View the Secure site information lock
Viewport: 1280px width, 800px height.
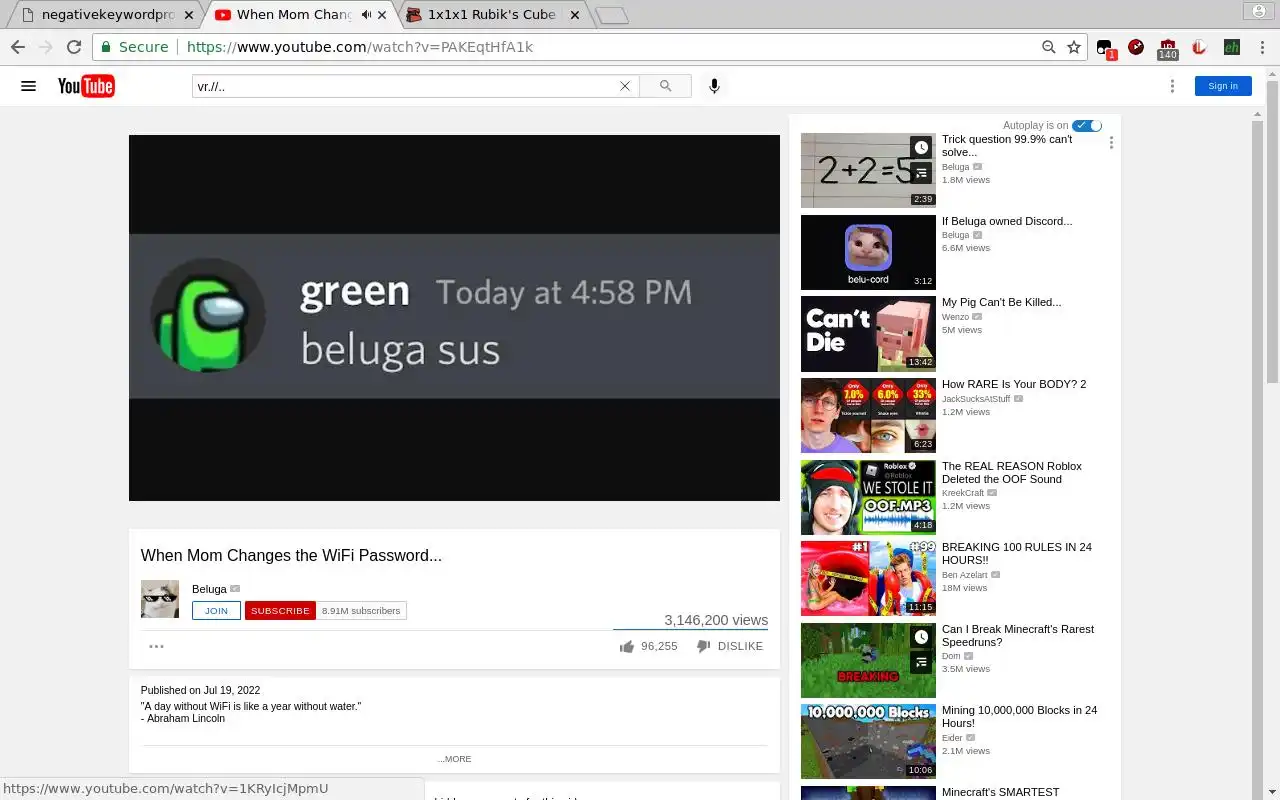[134, 47]
